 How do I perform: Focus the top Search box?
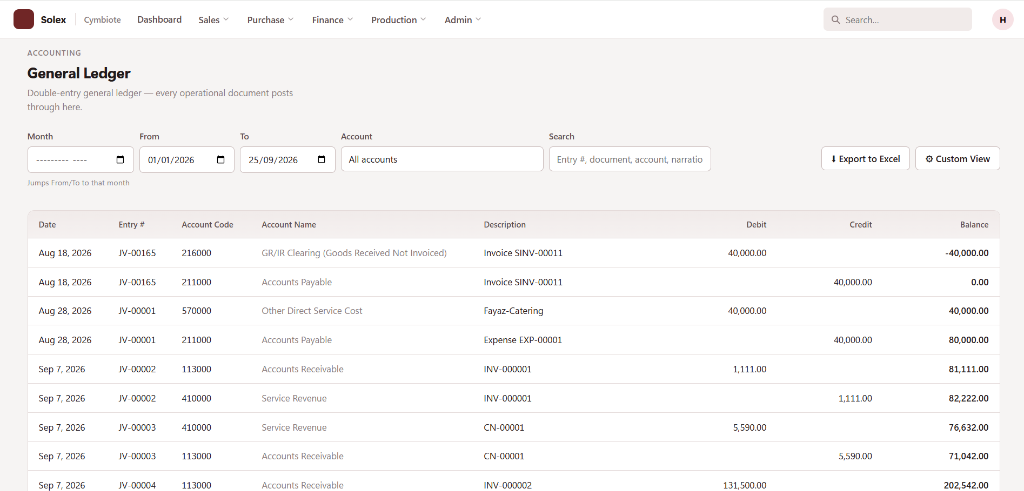coord(897,20)
